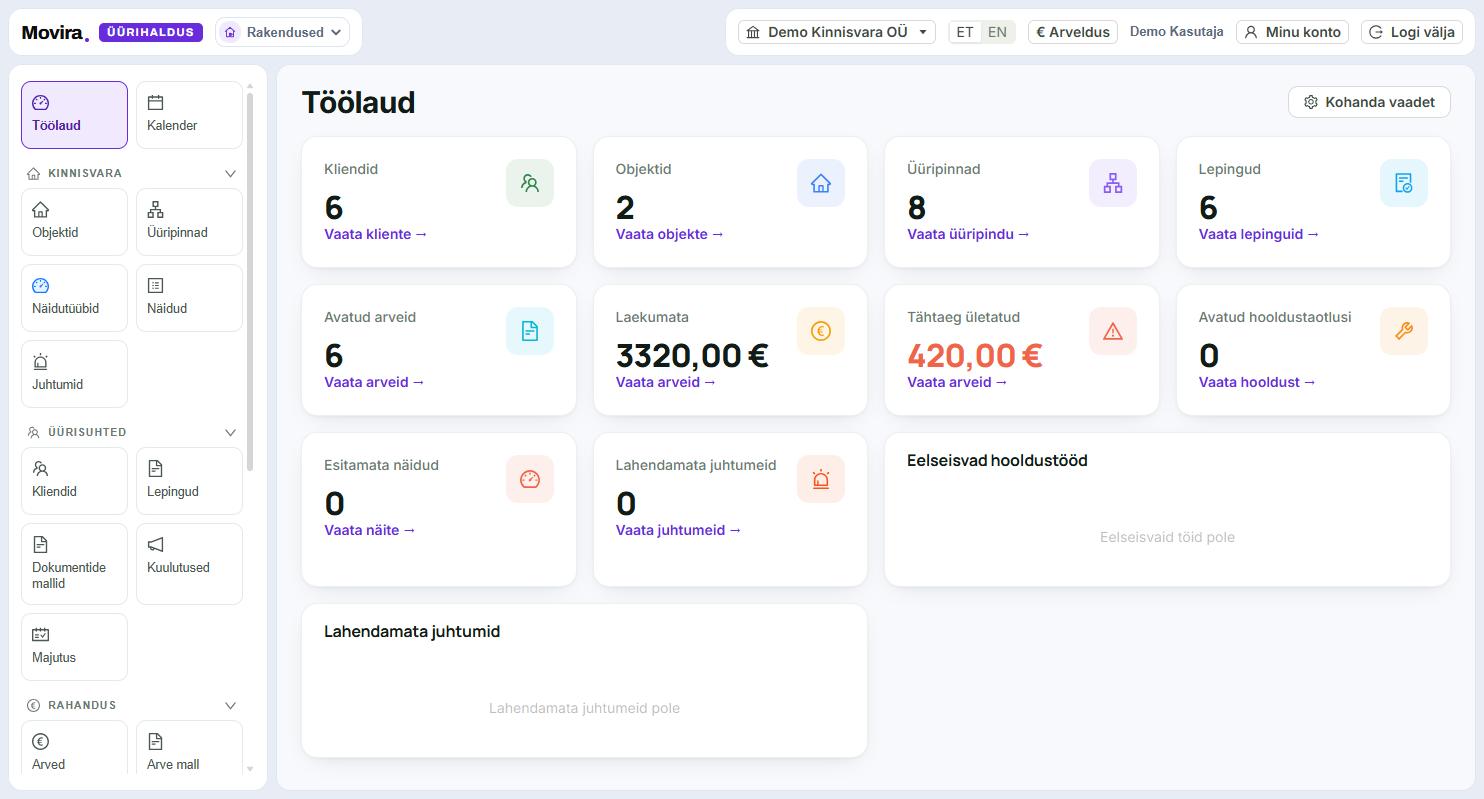Follow the Vaata kliente link
The image size is (1484, 799).
tap(375, 234)
